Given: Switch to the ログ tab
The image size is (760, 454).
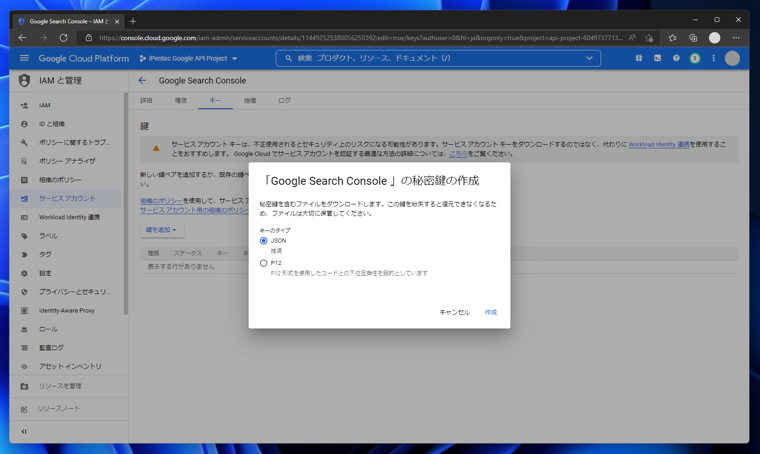Looking at the screenshot, I should coord(285,100).
